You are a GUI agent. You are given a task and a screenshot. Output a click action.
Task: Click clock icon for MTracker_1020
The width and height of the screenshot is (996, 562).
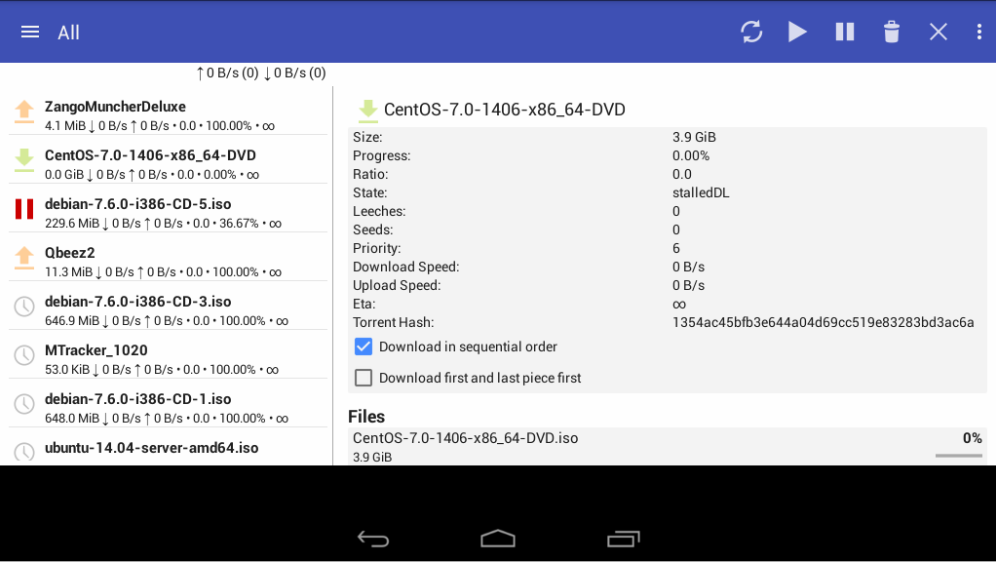(24, 355)
